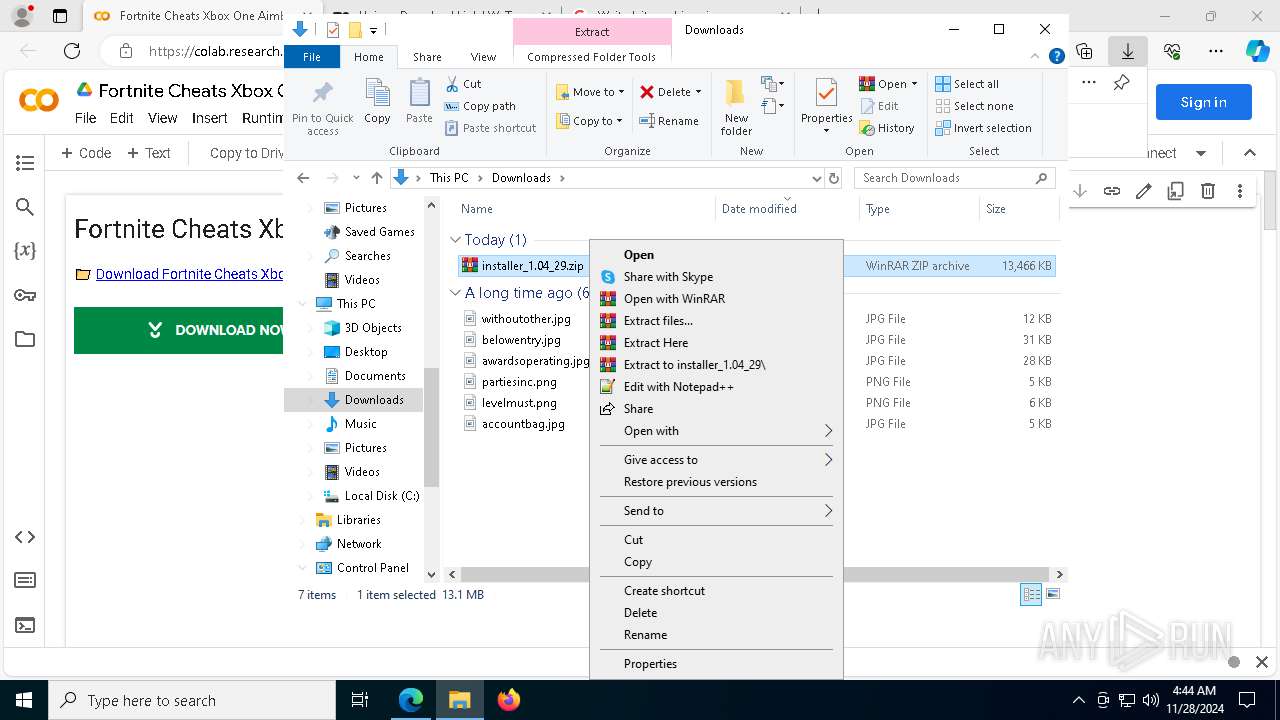Click the New folder icon
1280x720 pixels.
tap(736, 108)
